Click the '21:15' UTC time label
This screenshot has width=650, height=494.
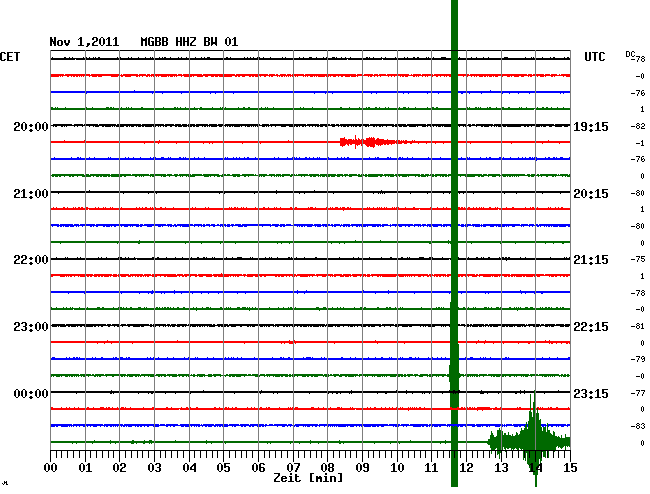pos(591,260)
